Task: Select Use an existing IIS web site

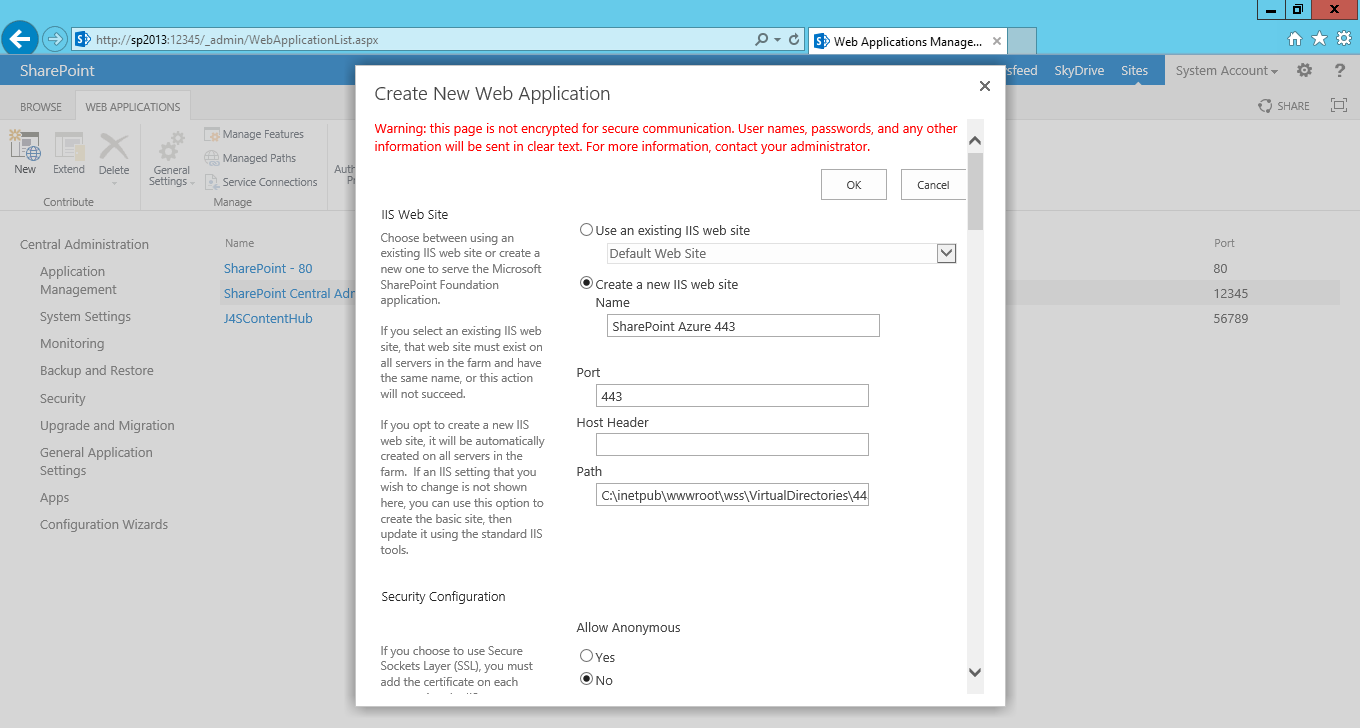Action: [587, 230]
